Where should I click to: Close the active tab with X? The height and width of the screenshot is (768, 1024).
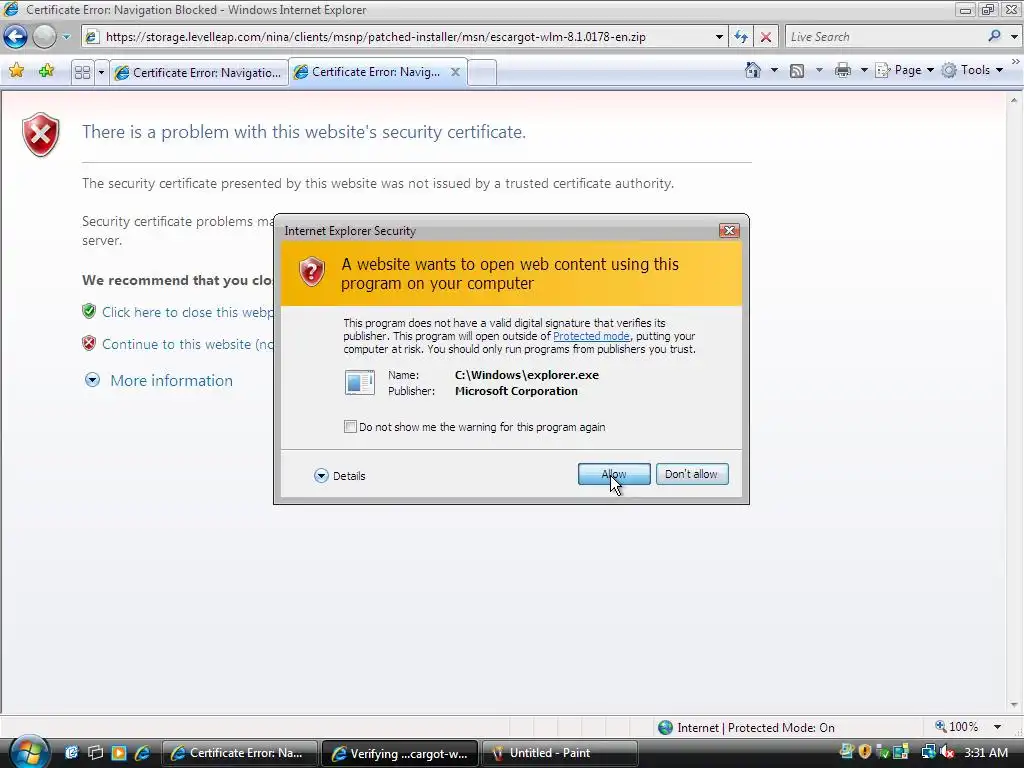pyautogui.click(x=455, y=72)
